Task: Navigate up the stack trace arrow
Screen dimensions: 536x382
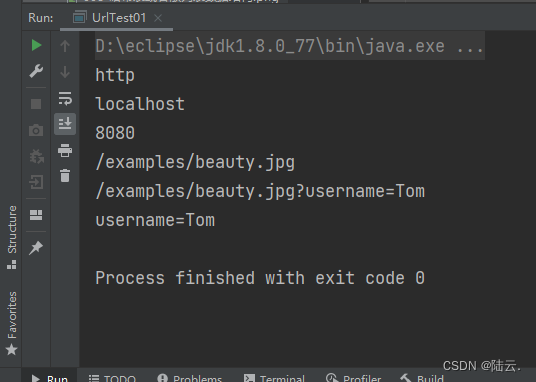Action: [x=65, y=46]
